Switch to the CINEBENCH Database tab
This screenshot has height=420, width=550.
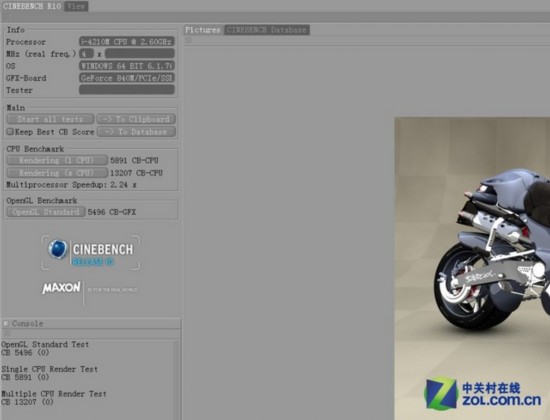(267, 30)
